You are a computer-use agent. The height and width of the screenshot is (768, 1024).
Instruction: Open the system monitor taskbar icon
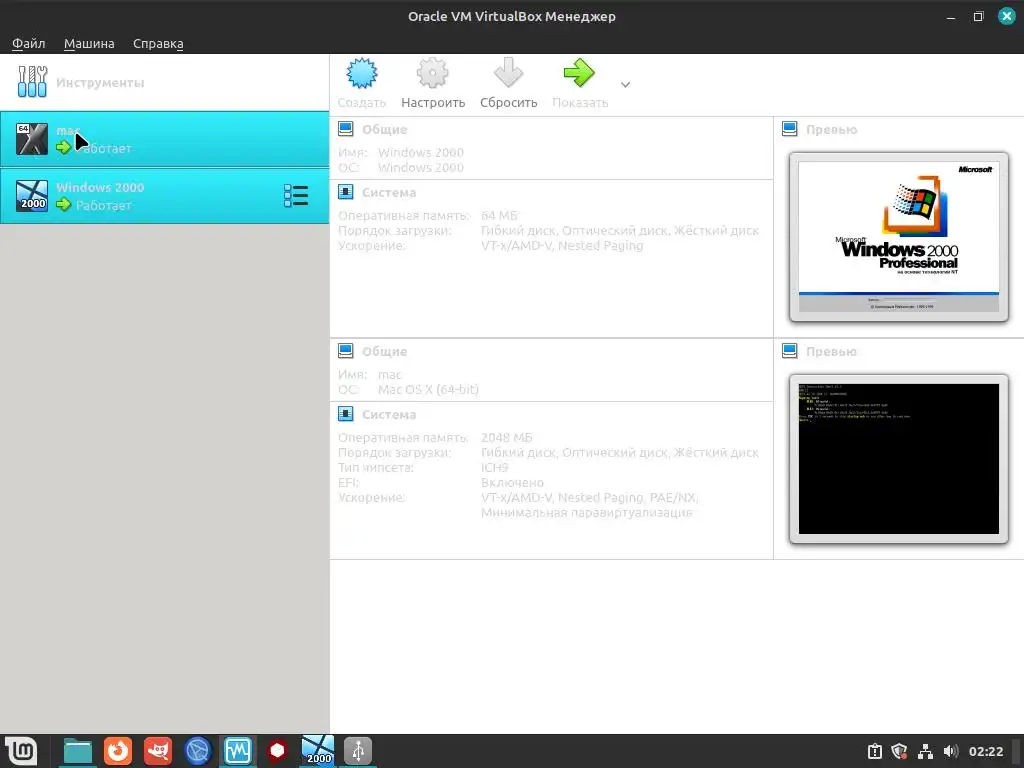click(x=238, y=751)
